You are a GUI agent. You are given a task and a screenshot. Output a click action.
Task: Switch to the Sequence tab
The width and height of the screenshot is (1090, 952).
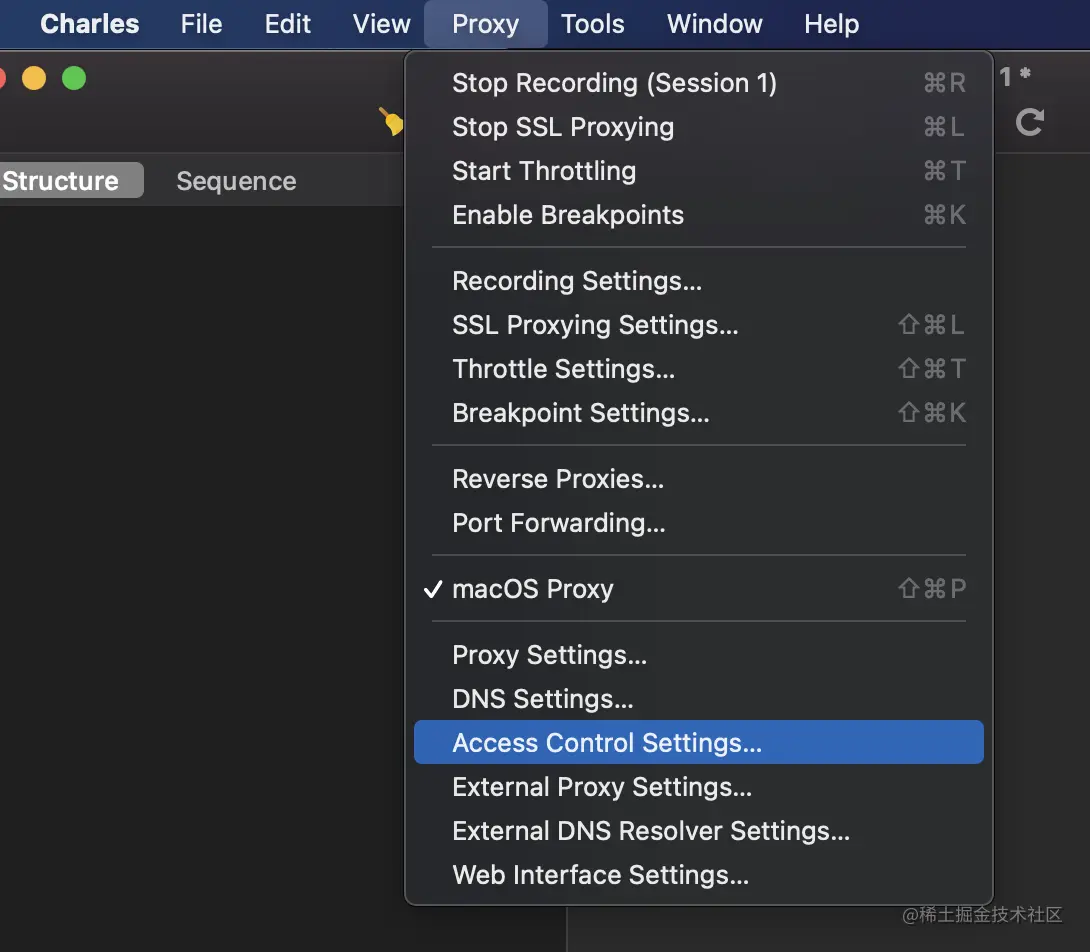[x=236, y=181]
